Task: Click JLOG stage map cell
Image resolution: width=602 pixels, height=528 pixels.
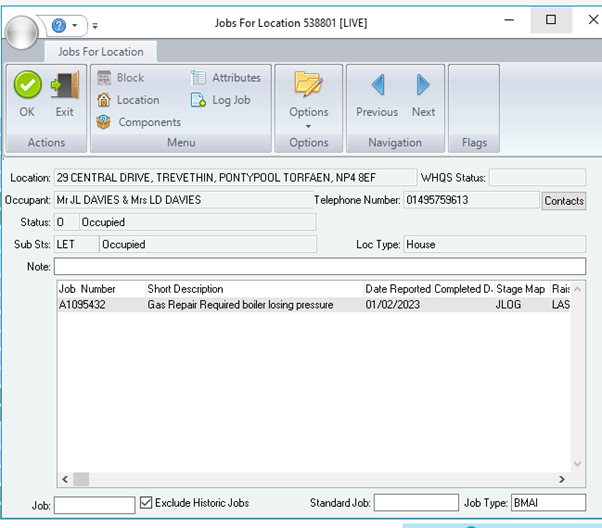Action: click(x=508, y=305)
